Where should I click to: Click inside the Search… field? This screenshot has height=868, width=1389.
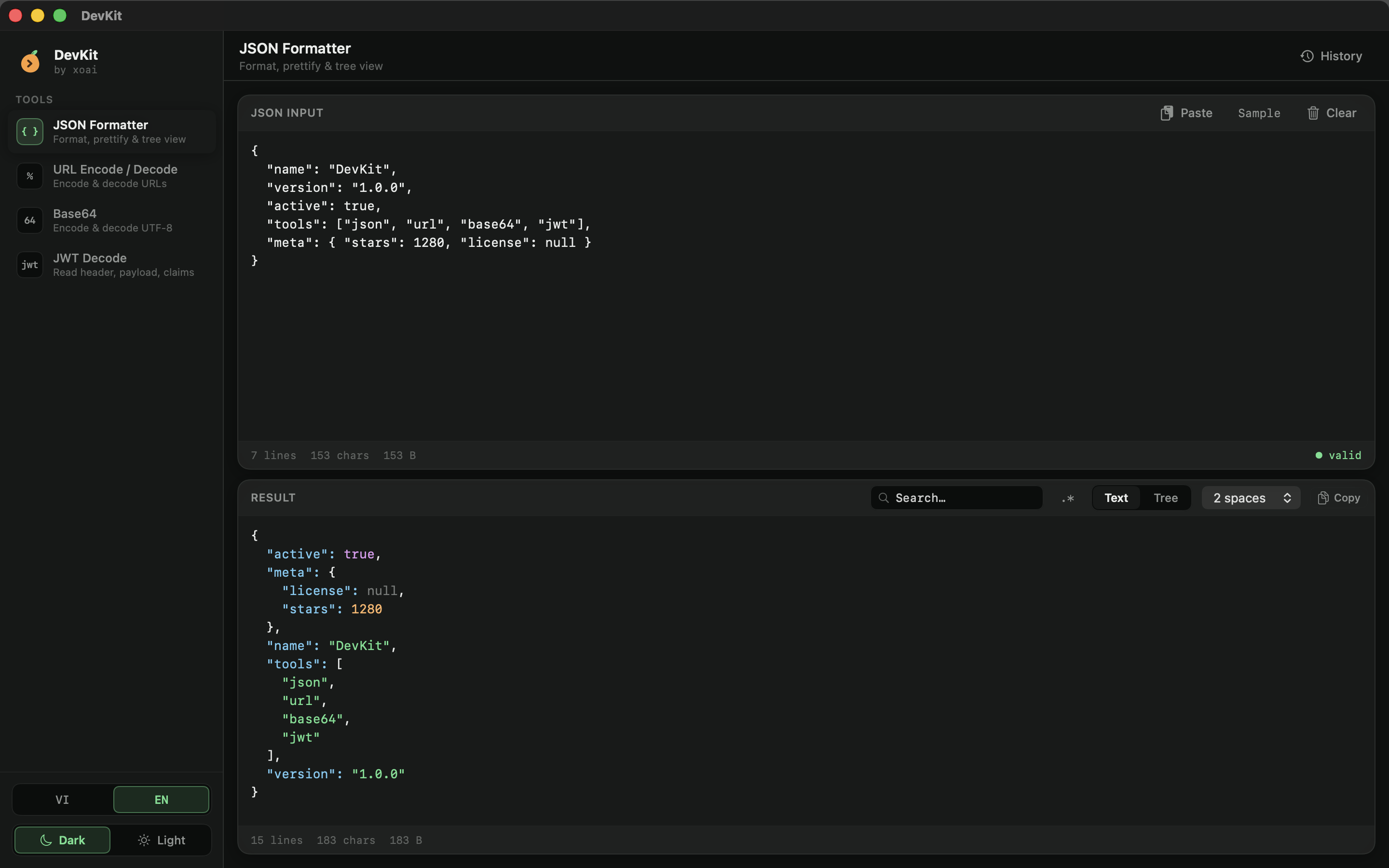click(x=956, y=498)
